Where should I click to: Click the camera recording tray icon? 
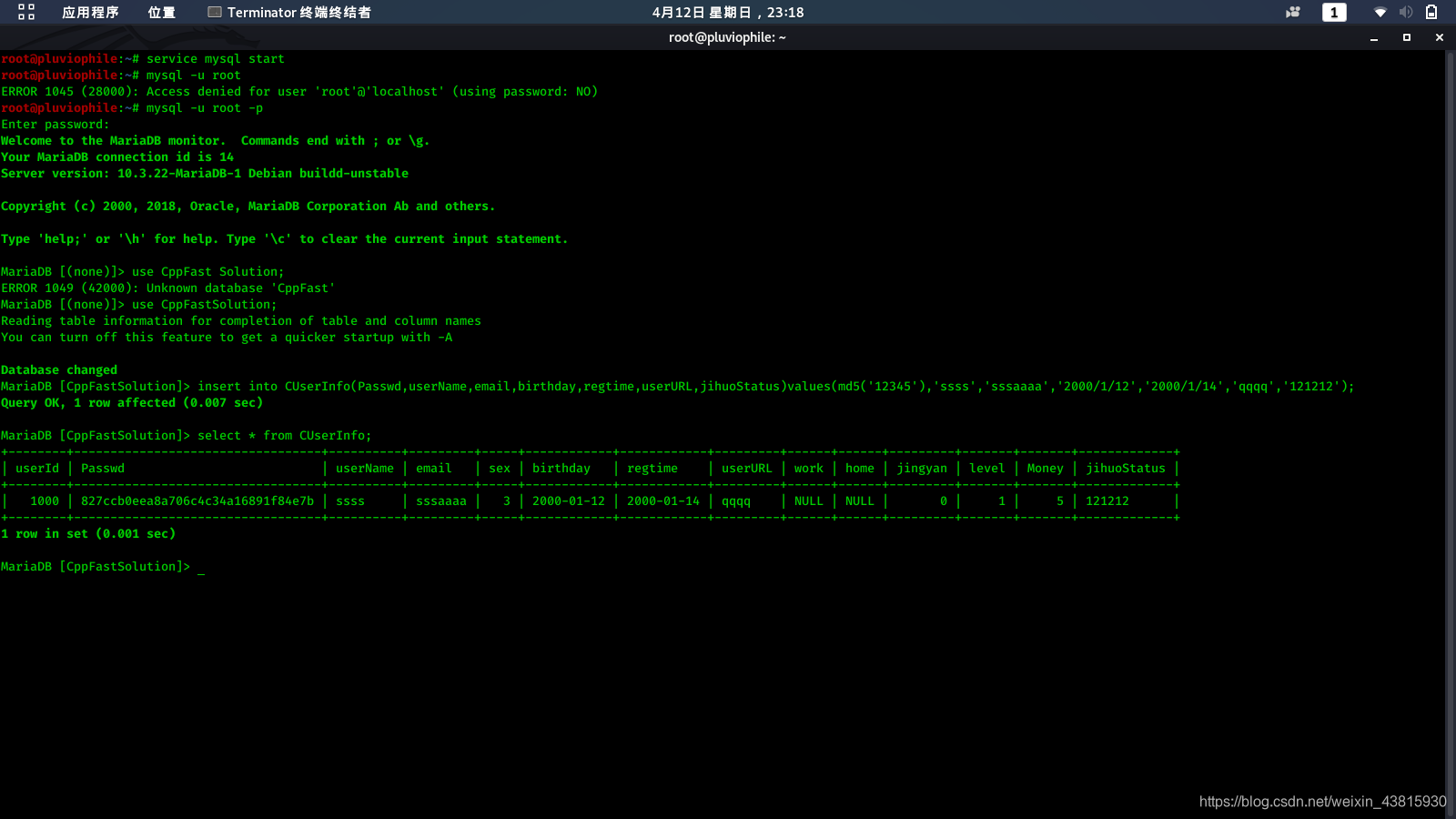1293,12
